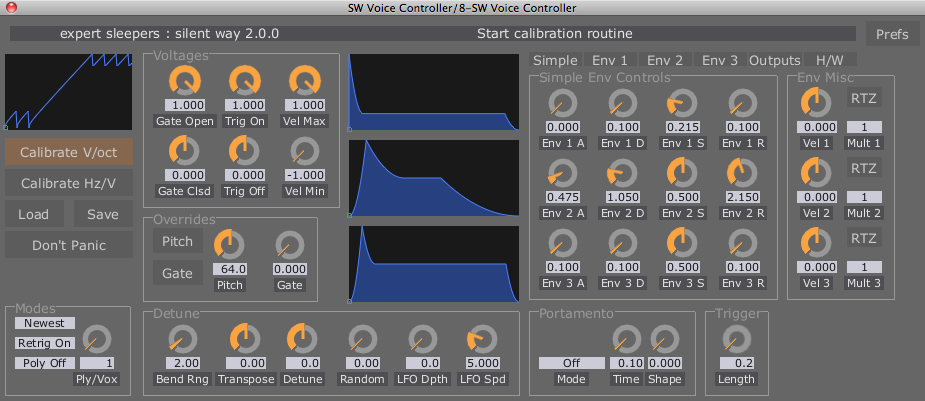
Task: Click the Random detune knob
Action: pyautogui.click(x=362, y=338)
